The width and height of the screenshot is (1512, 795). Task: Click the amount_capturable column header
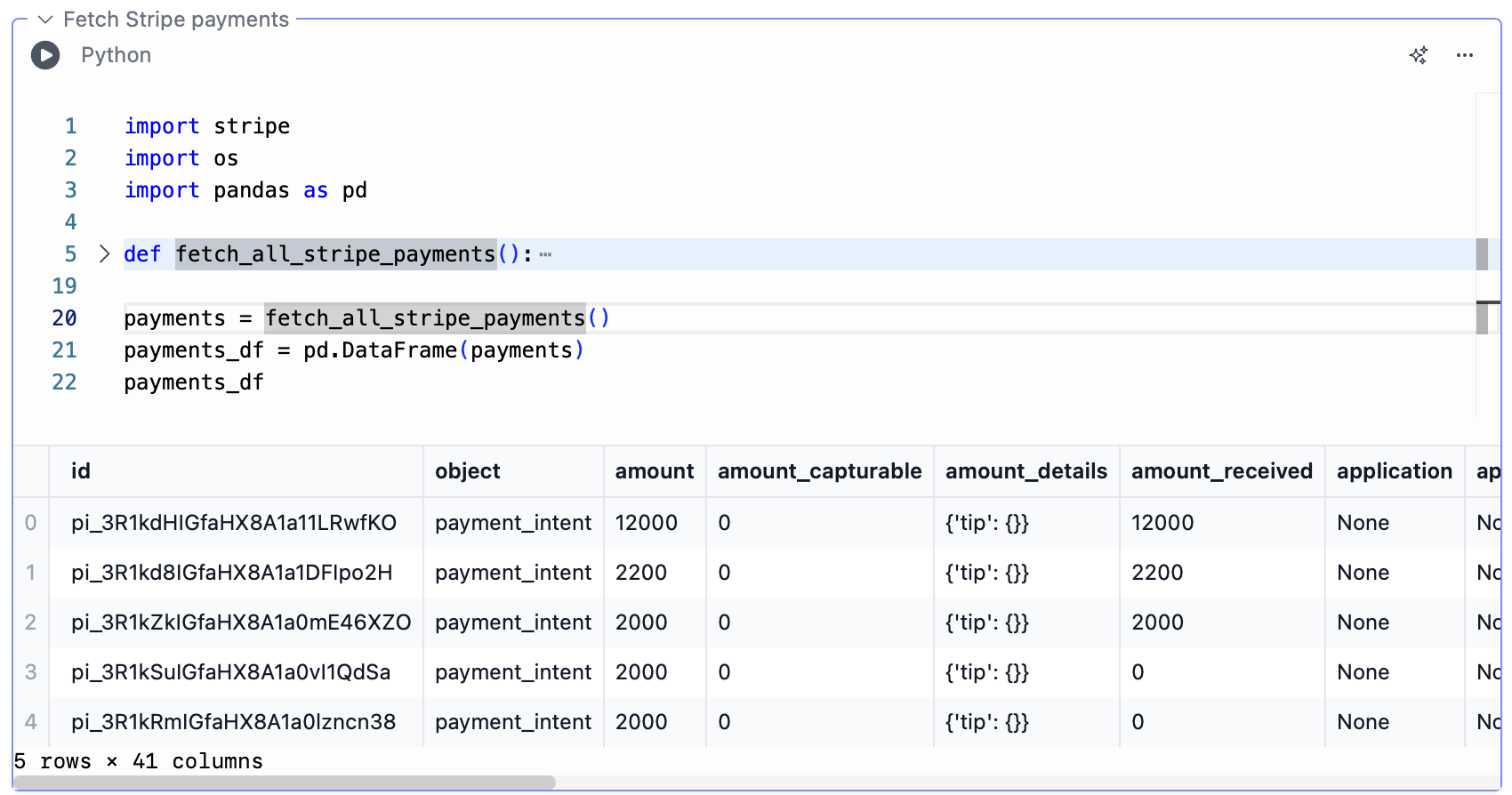click(819, 471)
